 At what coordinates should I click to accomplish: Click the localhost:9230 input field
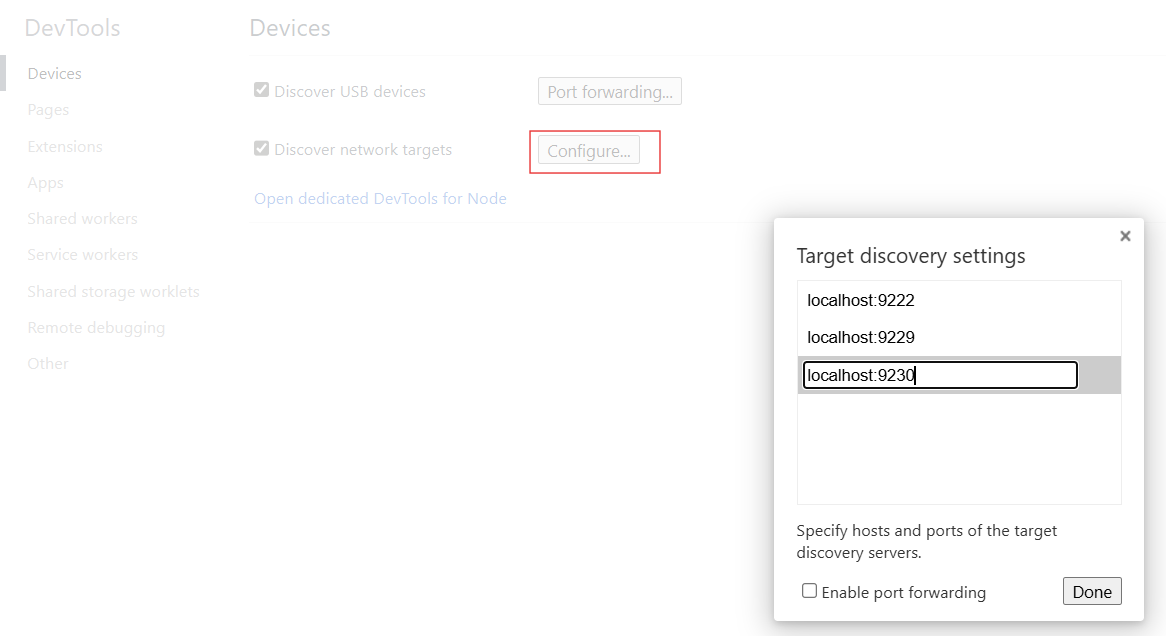[x=940, y=375]
